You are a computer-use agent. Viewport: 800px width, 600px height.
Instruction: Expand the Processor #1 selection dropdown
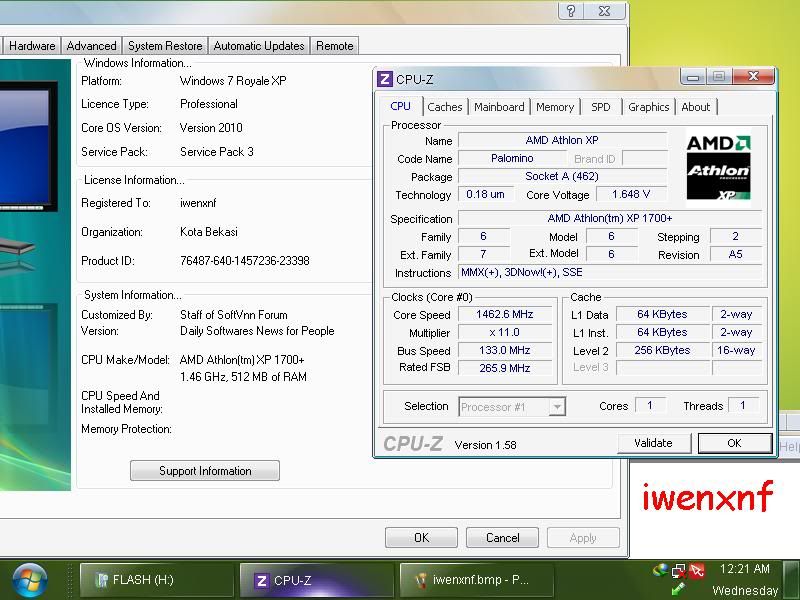tap(557, 407)
